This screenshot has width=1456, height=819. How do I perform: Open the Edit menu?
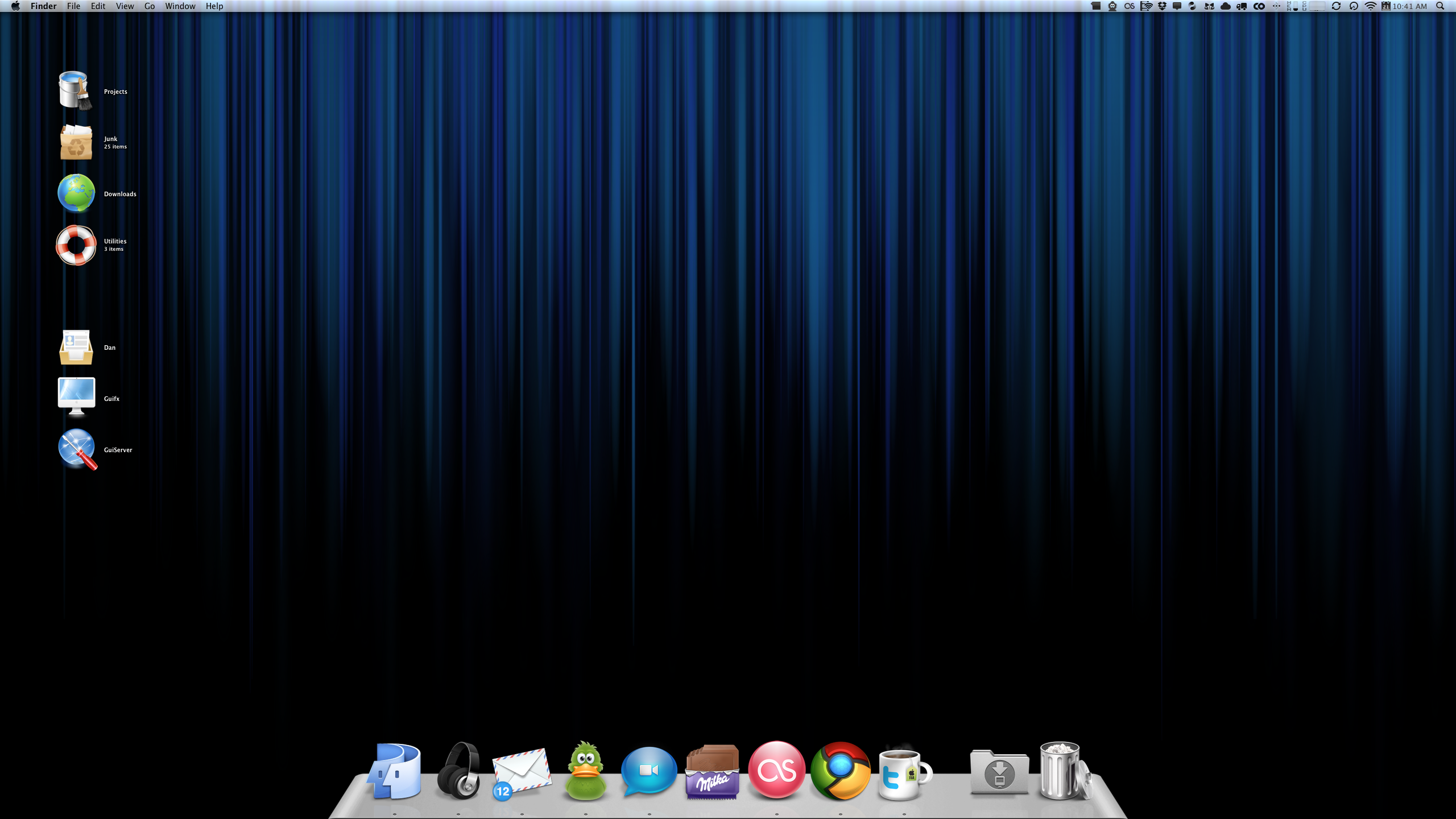pyautogui.click(x=98, y=6)
